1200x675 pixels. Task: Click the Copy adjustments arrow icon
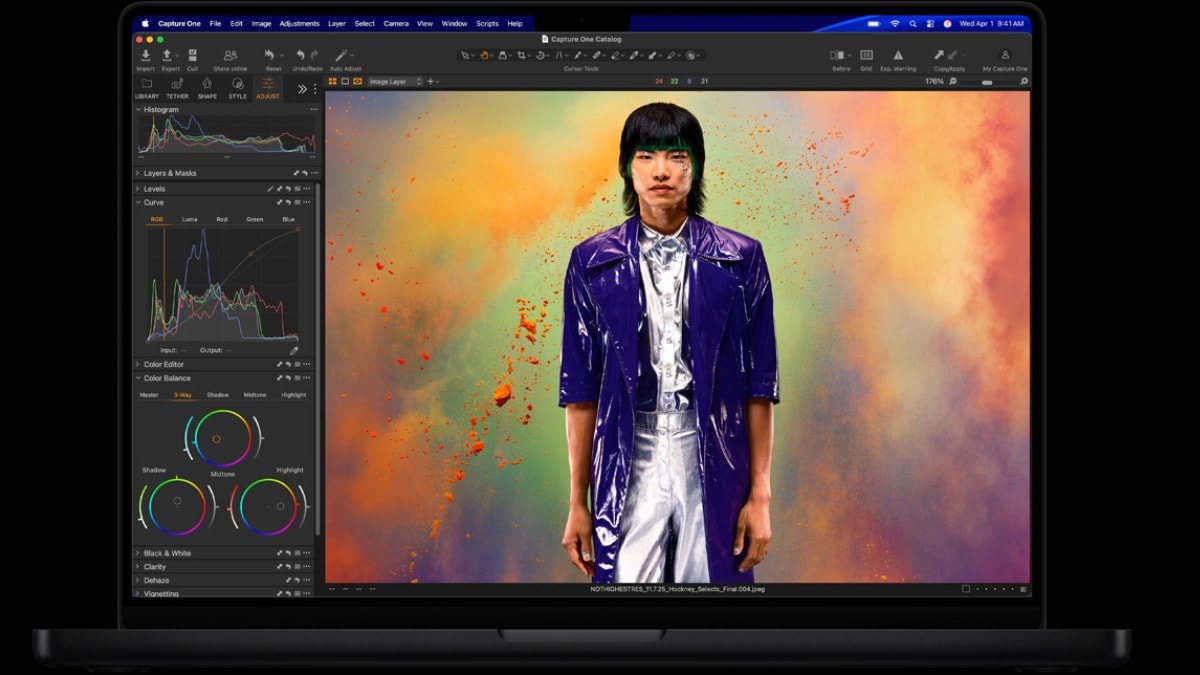click(939, 55)
